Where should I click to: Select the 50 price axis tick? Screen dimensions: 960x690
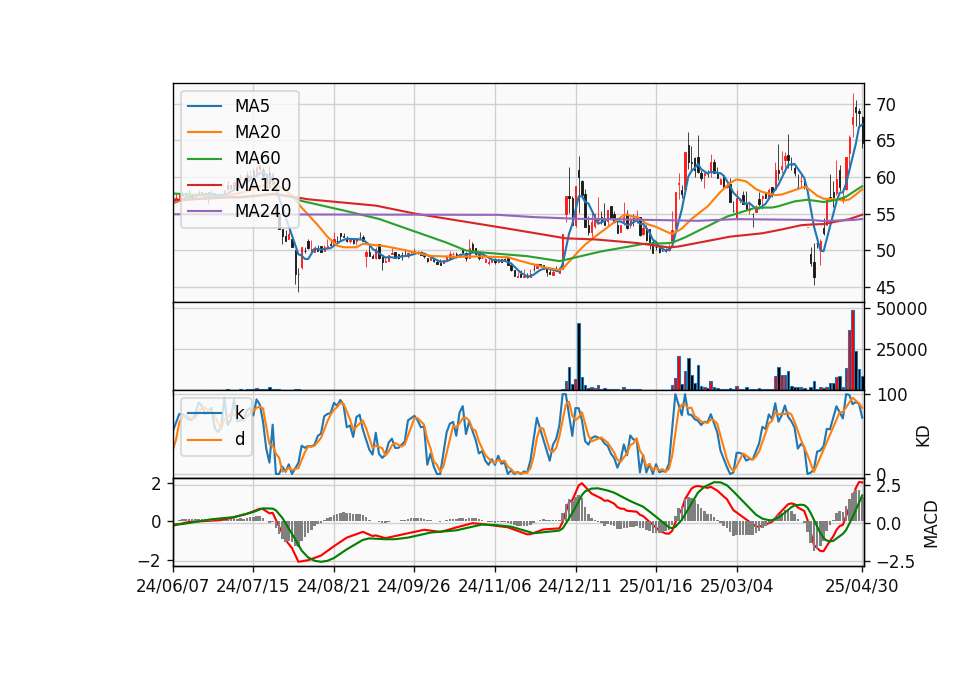[886, 251]
